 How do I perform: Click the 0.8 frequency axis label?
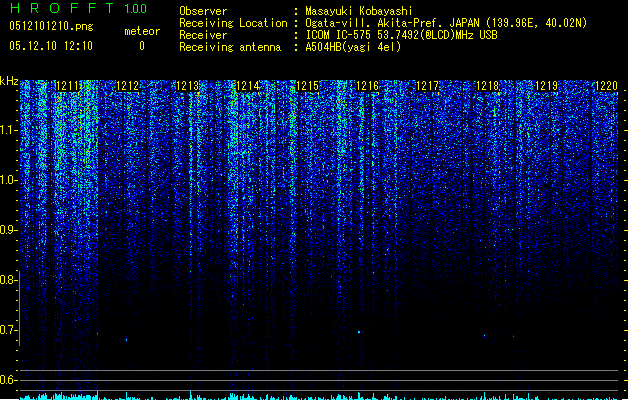click(9, 280)
